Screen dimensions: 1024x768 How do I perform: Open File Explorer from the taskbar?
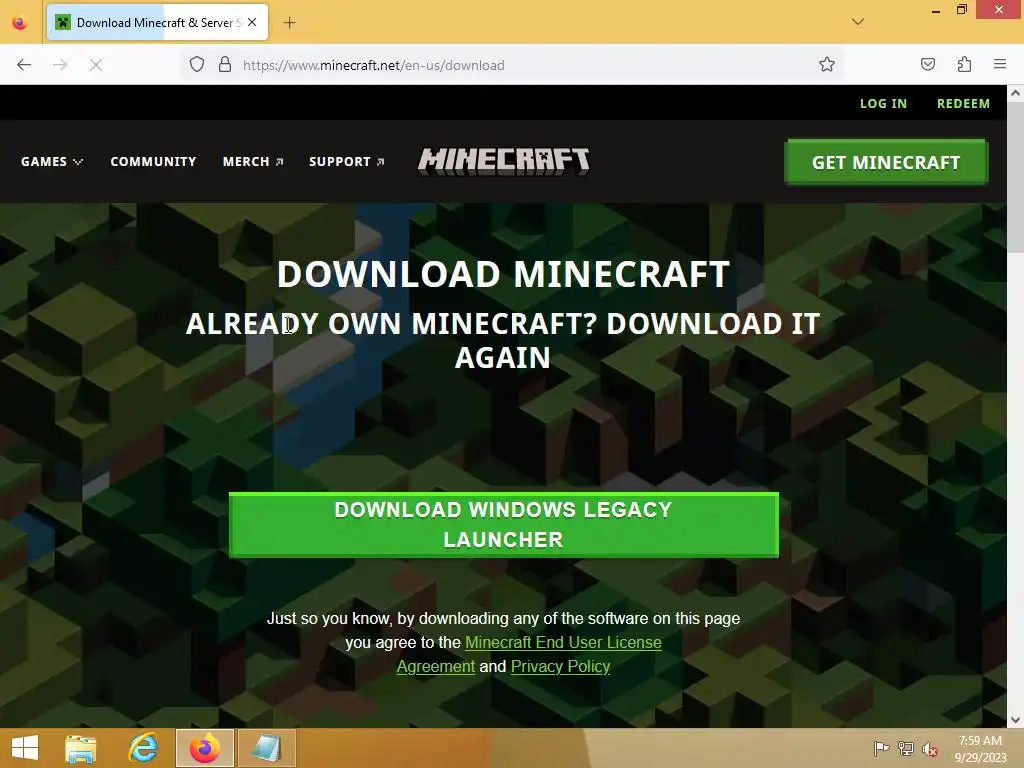[81, 748]
